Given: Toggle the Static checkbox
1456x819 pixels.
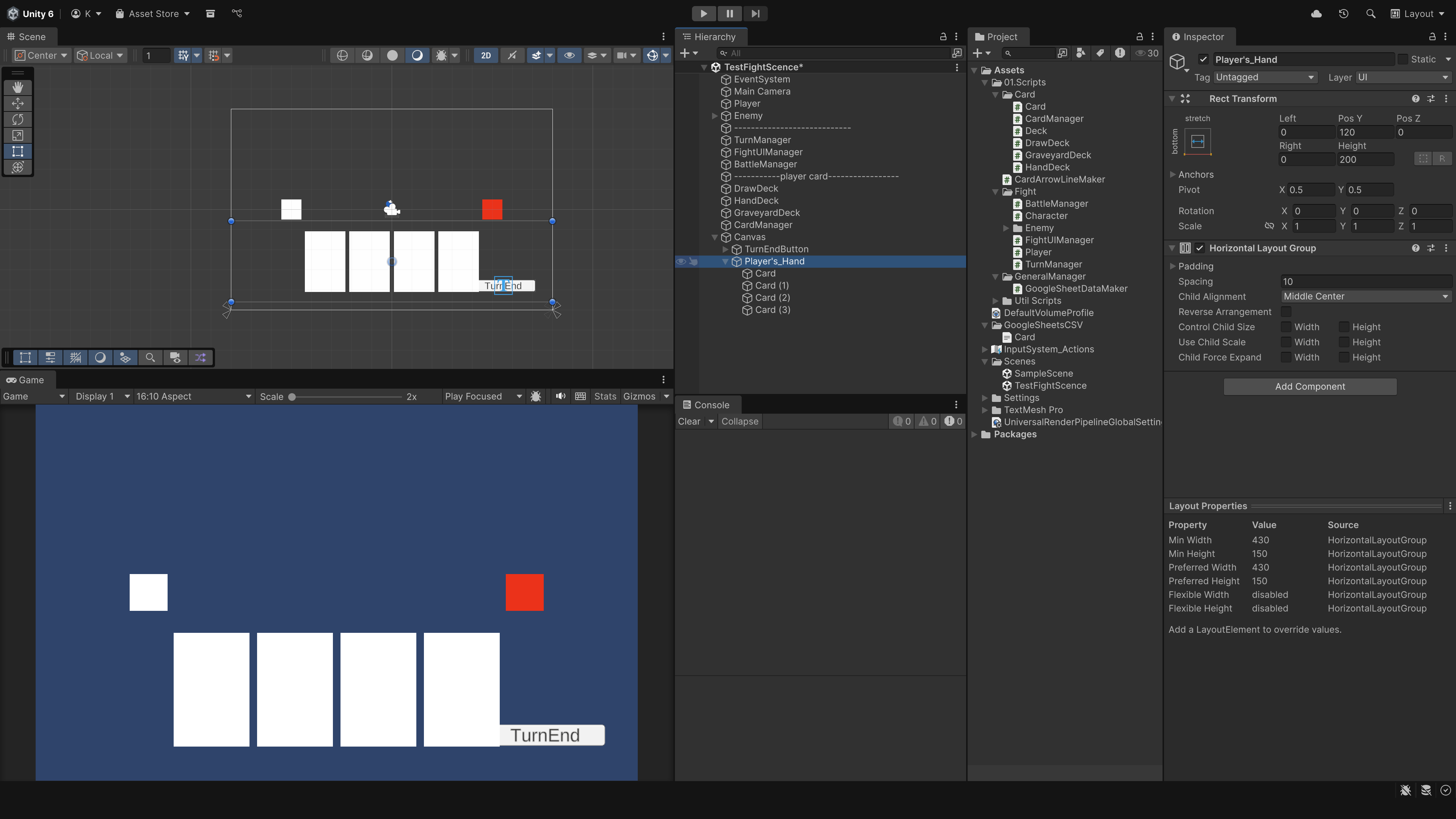Looking at the screenshot, I should click(1403, 60).
